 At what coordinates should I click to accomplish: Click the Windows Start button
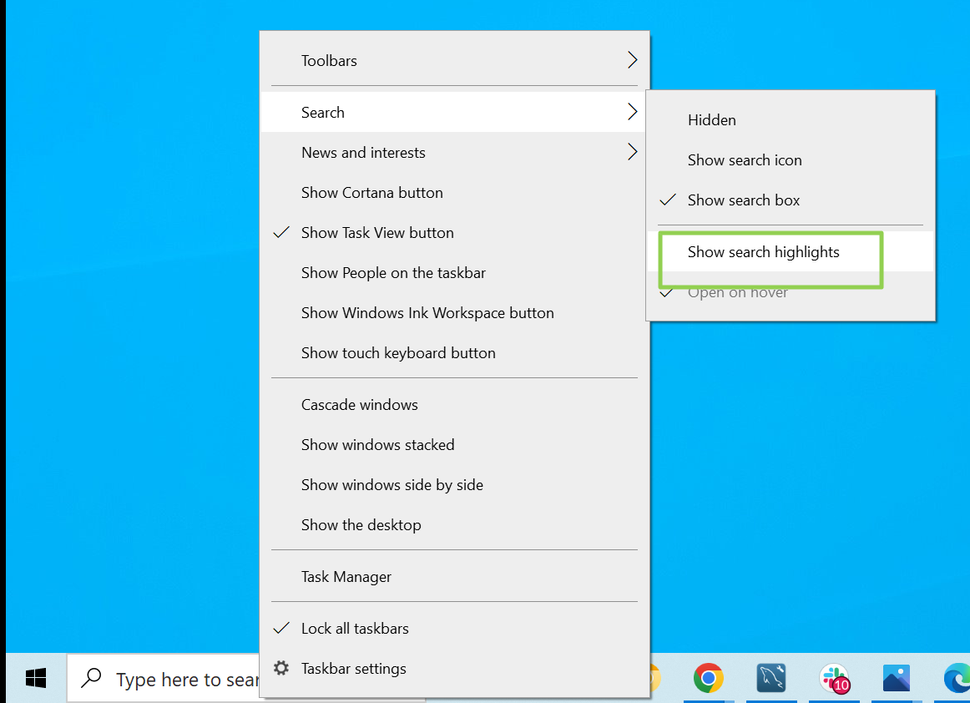[35, 677]
